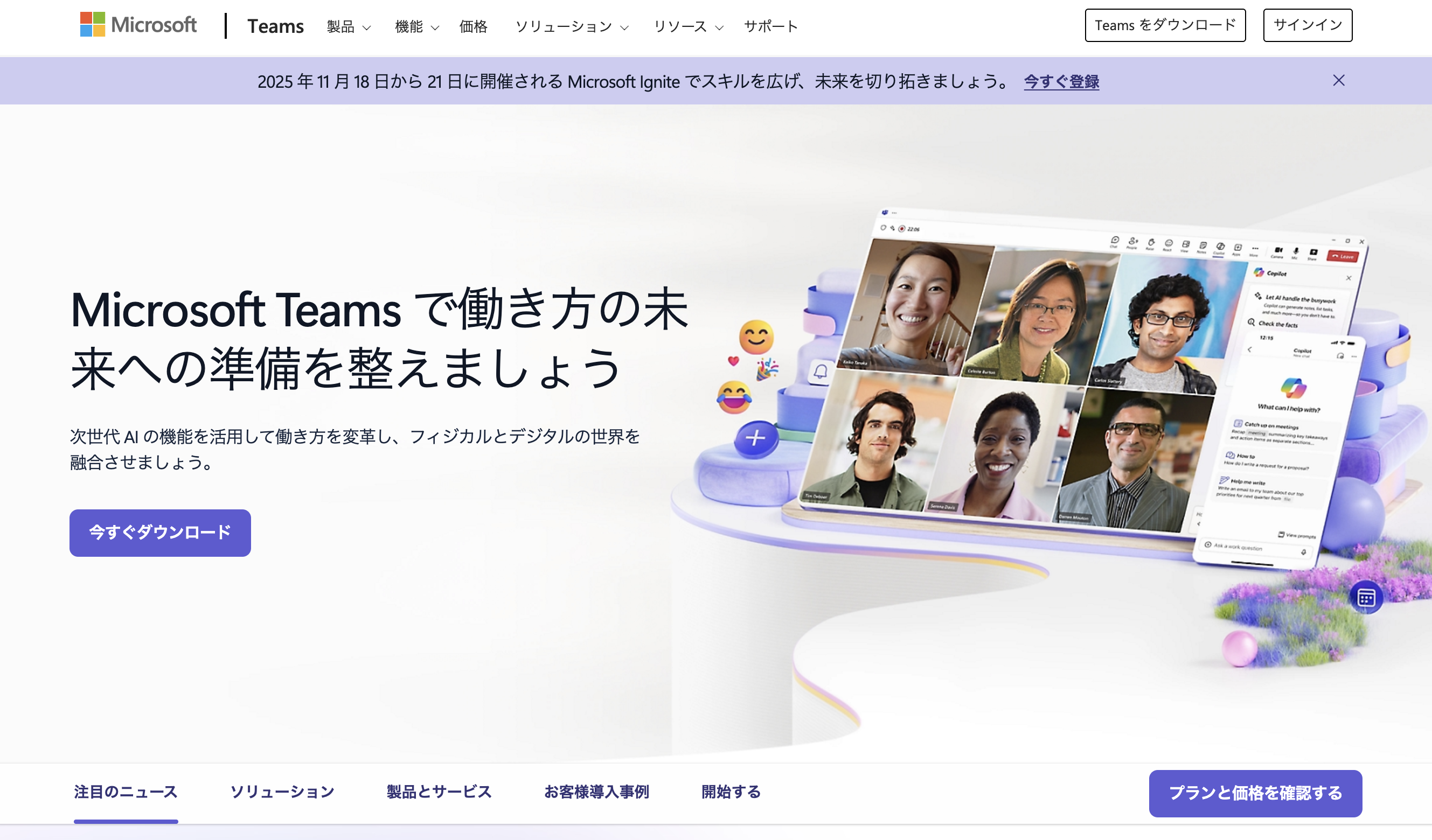This screenshot has height=840, width=1432.
Task: Open the Chat icon in the Teams meeting
Action: [1115, 241]
